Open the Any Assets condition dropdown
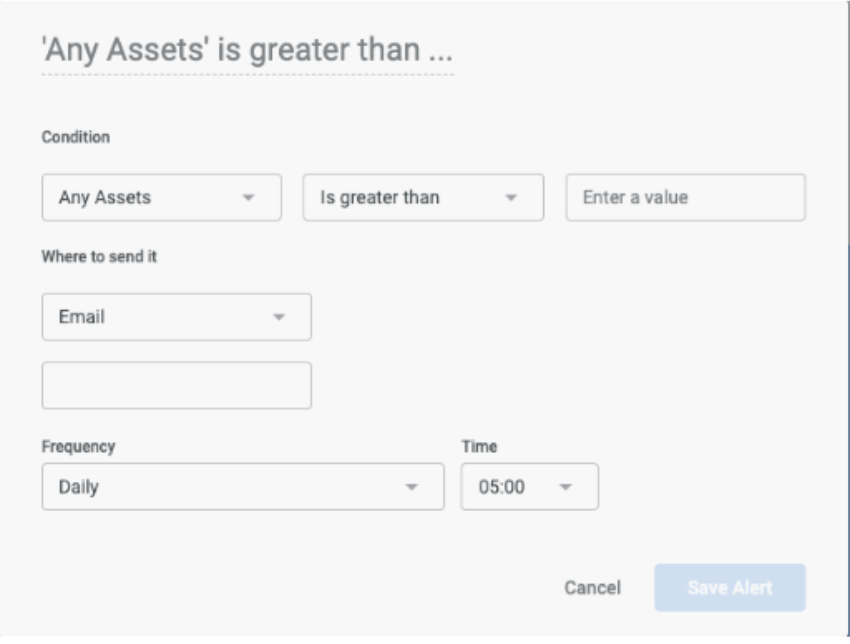The width and height of the screenshot is (850, 644). pyautogui.click(x=162, y=197)
